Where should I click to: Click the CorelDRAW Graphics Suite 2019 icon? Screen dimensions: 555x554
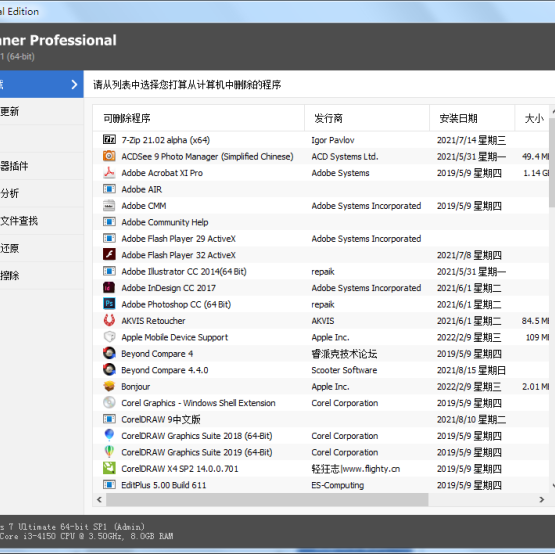pos(109,452)
